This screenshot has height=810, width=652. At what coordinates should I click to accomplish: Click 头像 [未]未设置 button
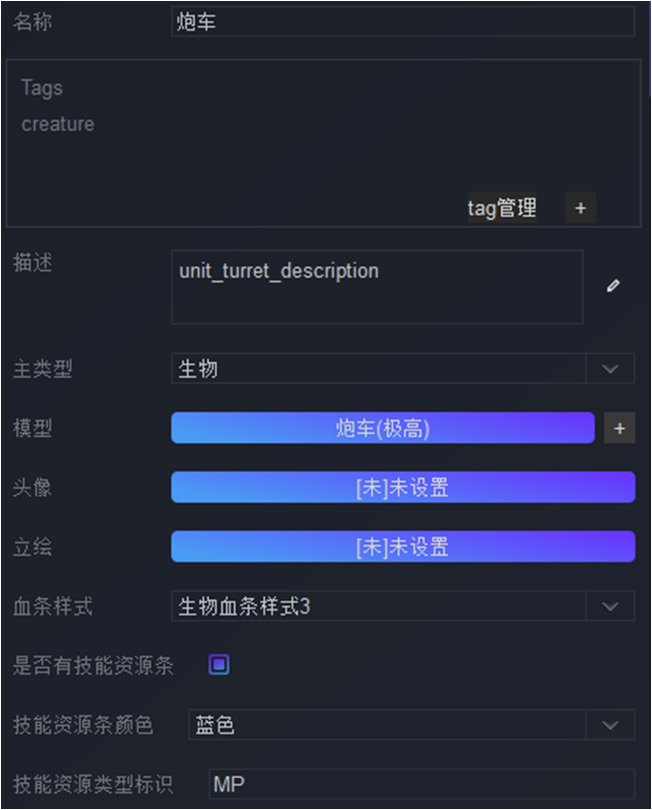point(403,487)
